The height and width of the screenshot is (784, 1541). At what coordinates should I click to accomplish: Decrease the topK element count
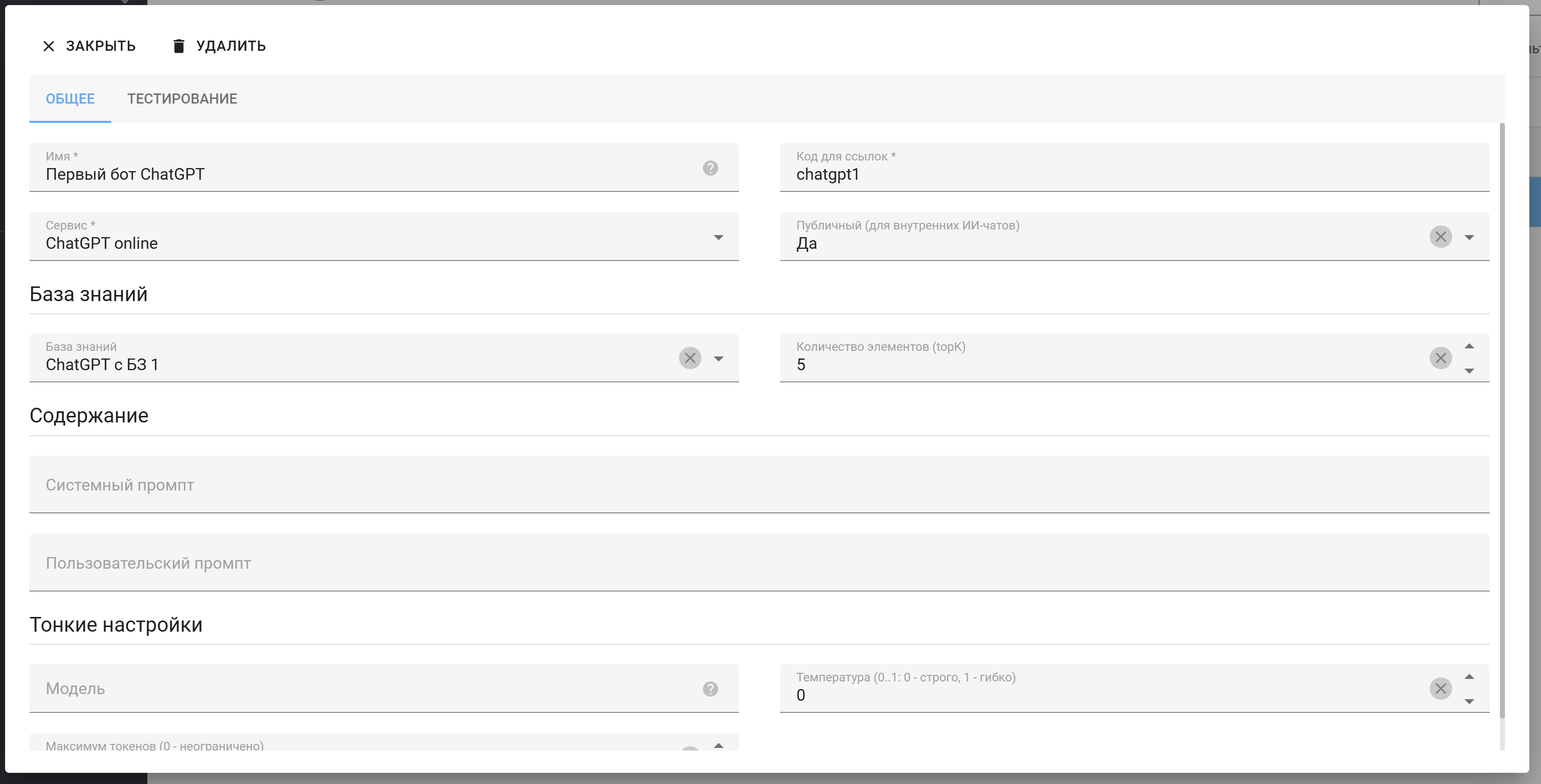tap(1469, 371)
